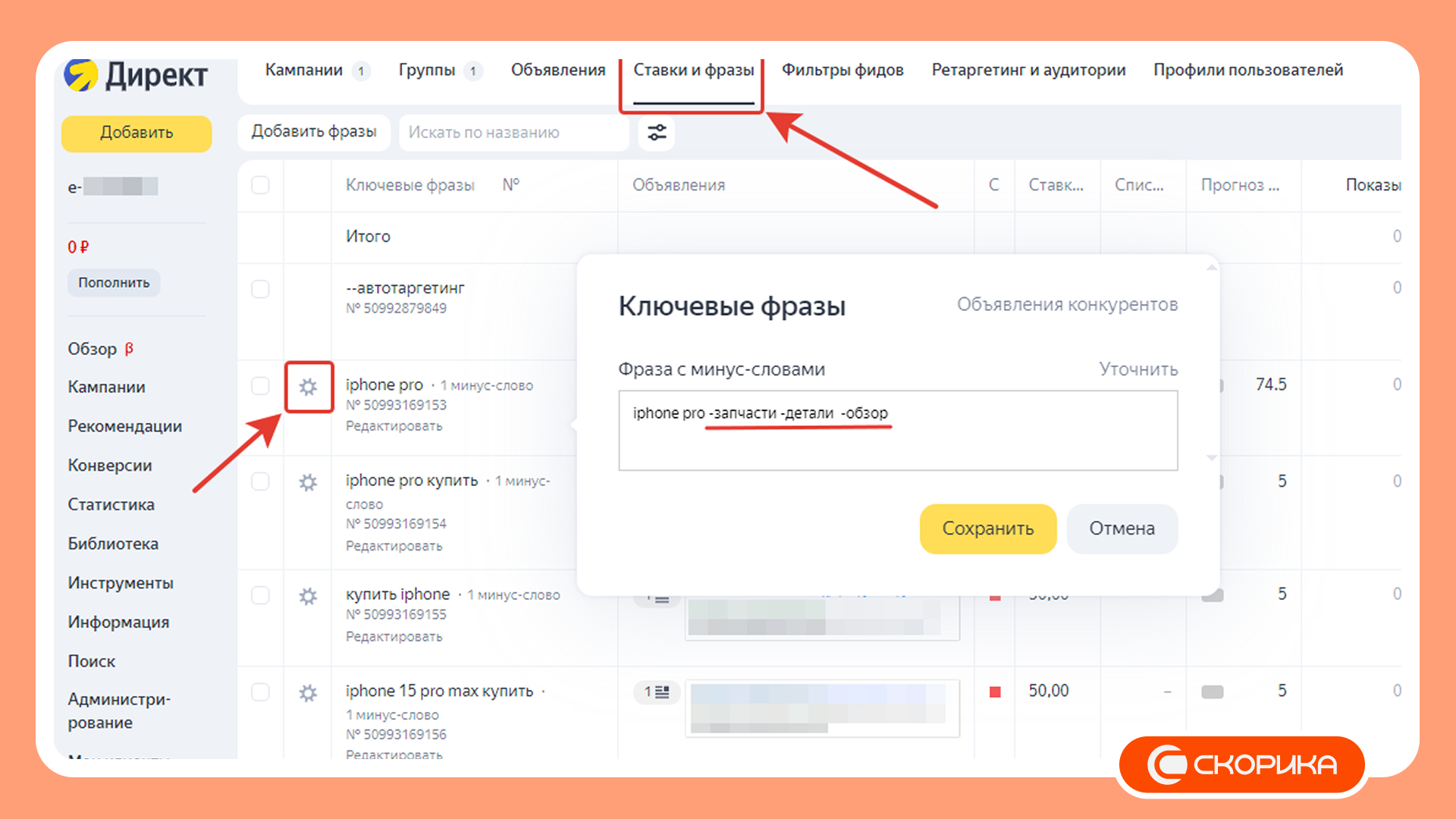Click the Объявления column header
The width and height of the screenshot is (1456, 819).
(679, 185)
